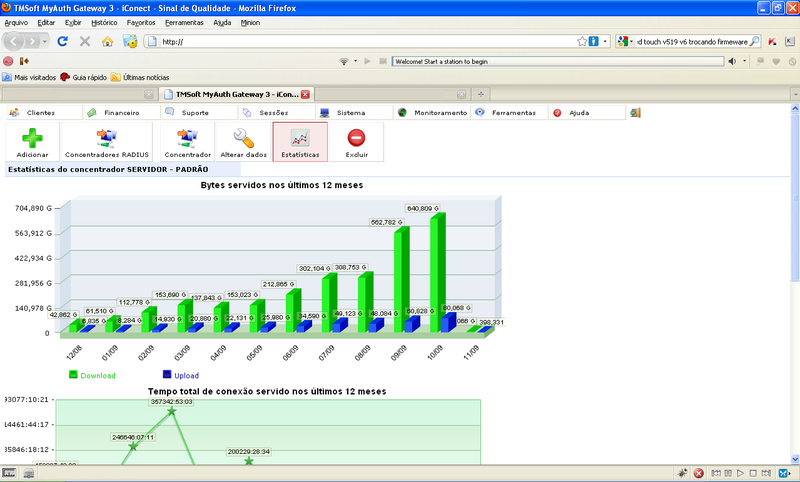Open Alterar dados wrench icon
Viewport: 800px width, 482px height.
[243, 138]
